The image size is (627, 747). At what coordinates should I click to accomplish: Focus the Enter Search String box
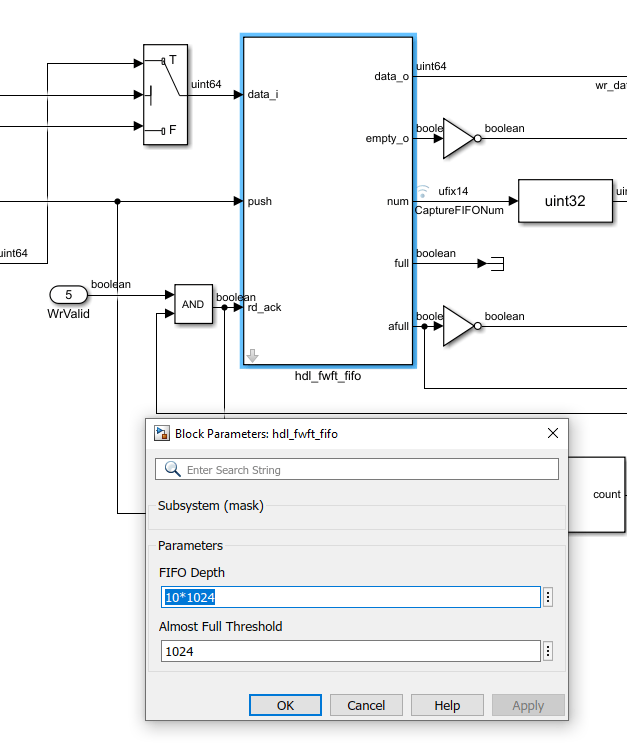[357, 469]
